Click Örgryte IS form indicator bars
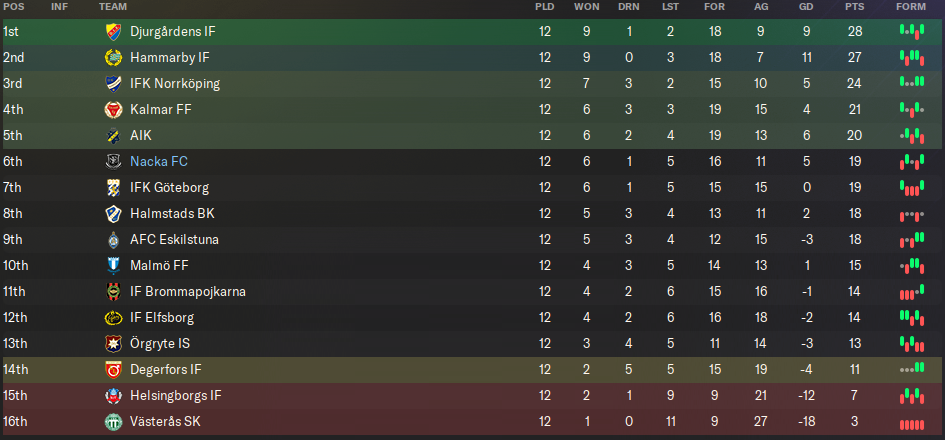Screen dimensions: 945x440 910,344
